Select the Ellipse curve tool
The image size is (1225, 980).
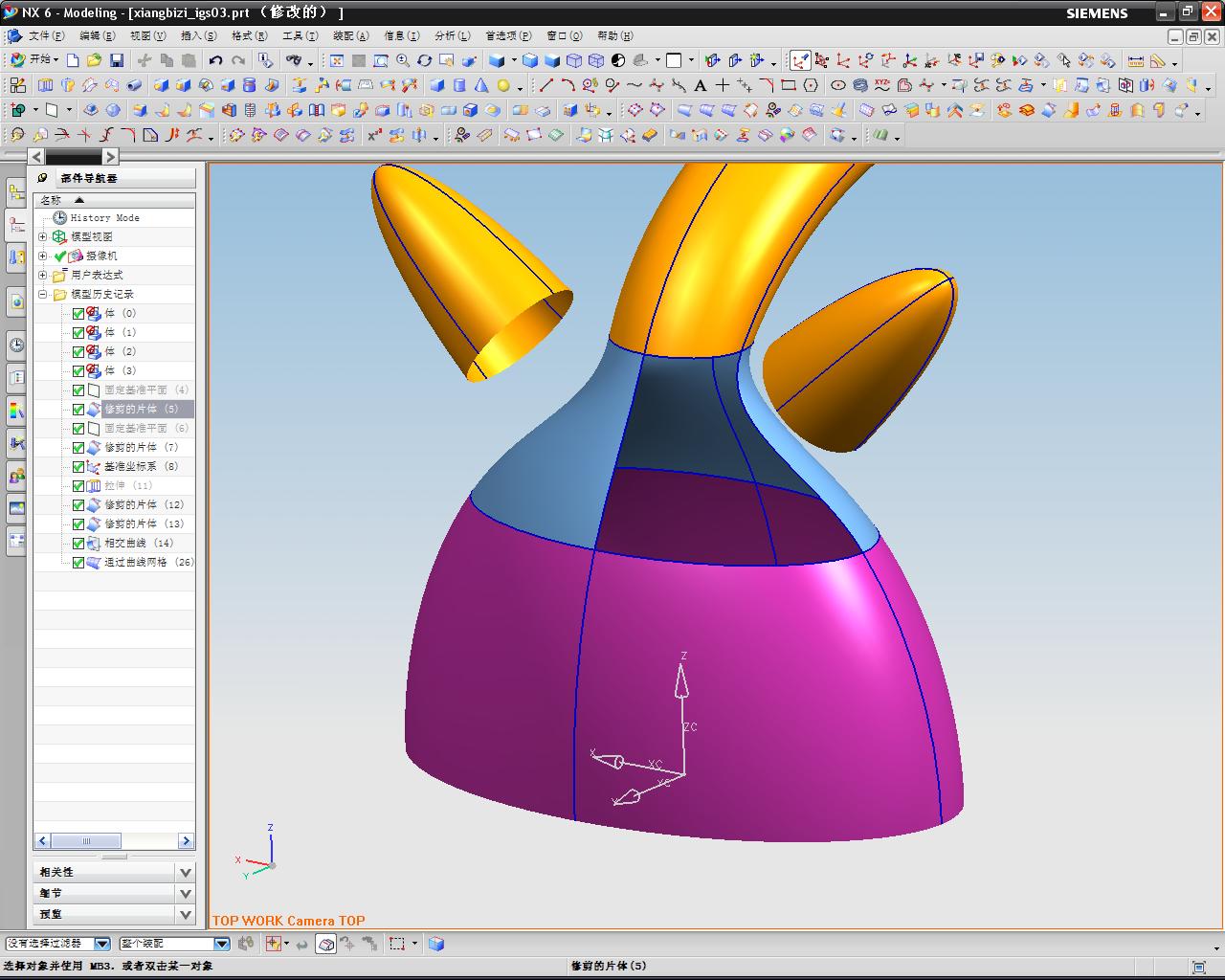click(838, 85)
